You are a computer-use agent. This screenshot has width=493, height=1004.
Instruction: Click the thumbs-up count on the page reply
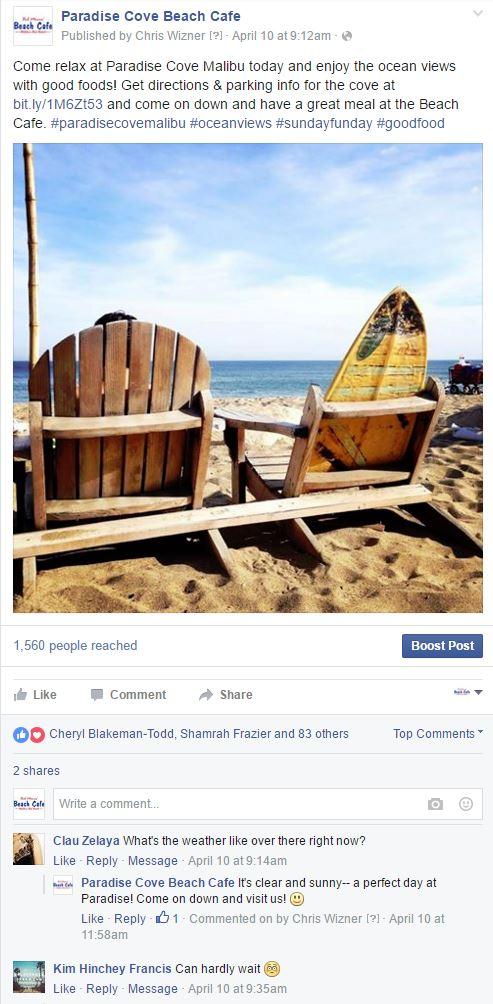[x=167, y=918]
